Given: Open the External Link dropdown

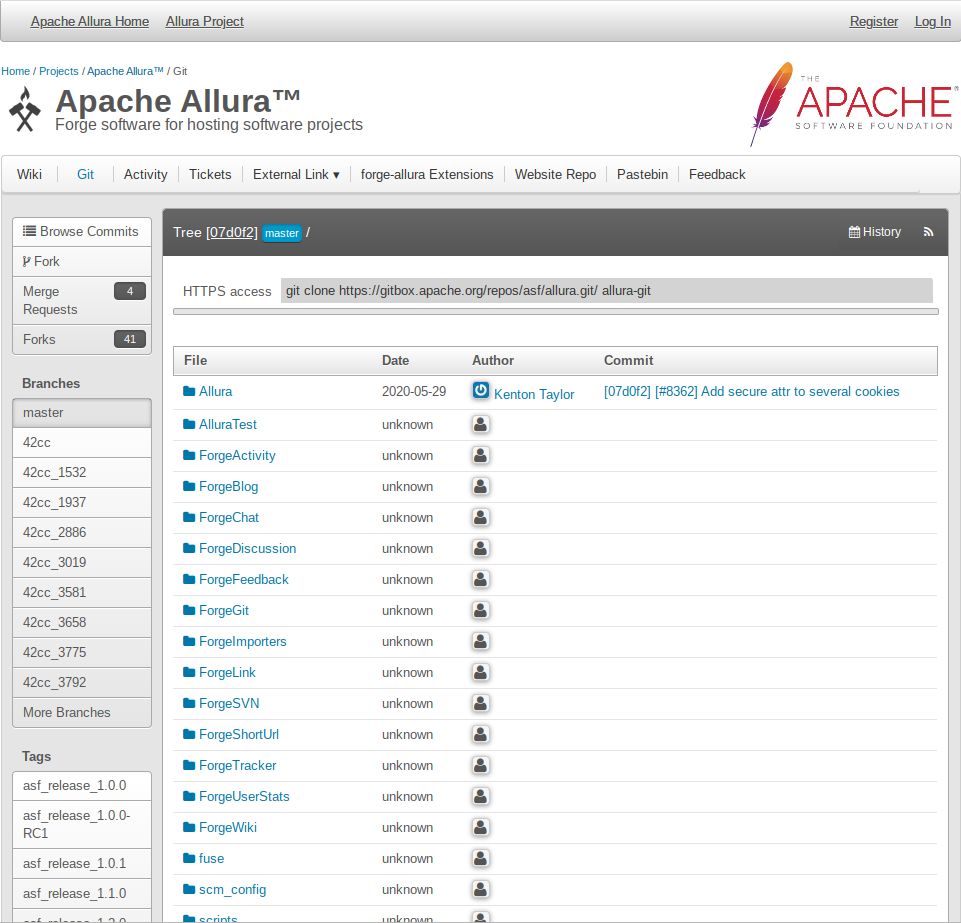Looking at the screenshot, I should tap(296, 174).
